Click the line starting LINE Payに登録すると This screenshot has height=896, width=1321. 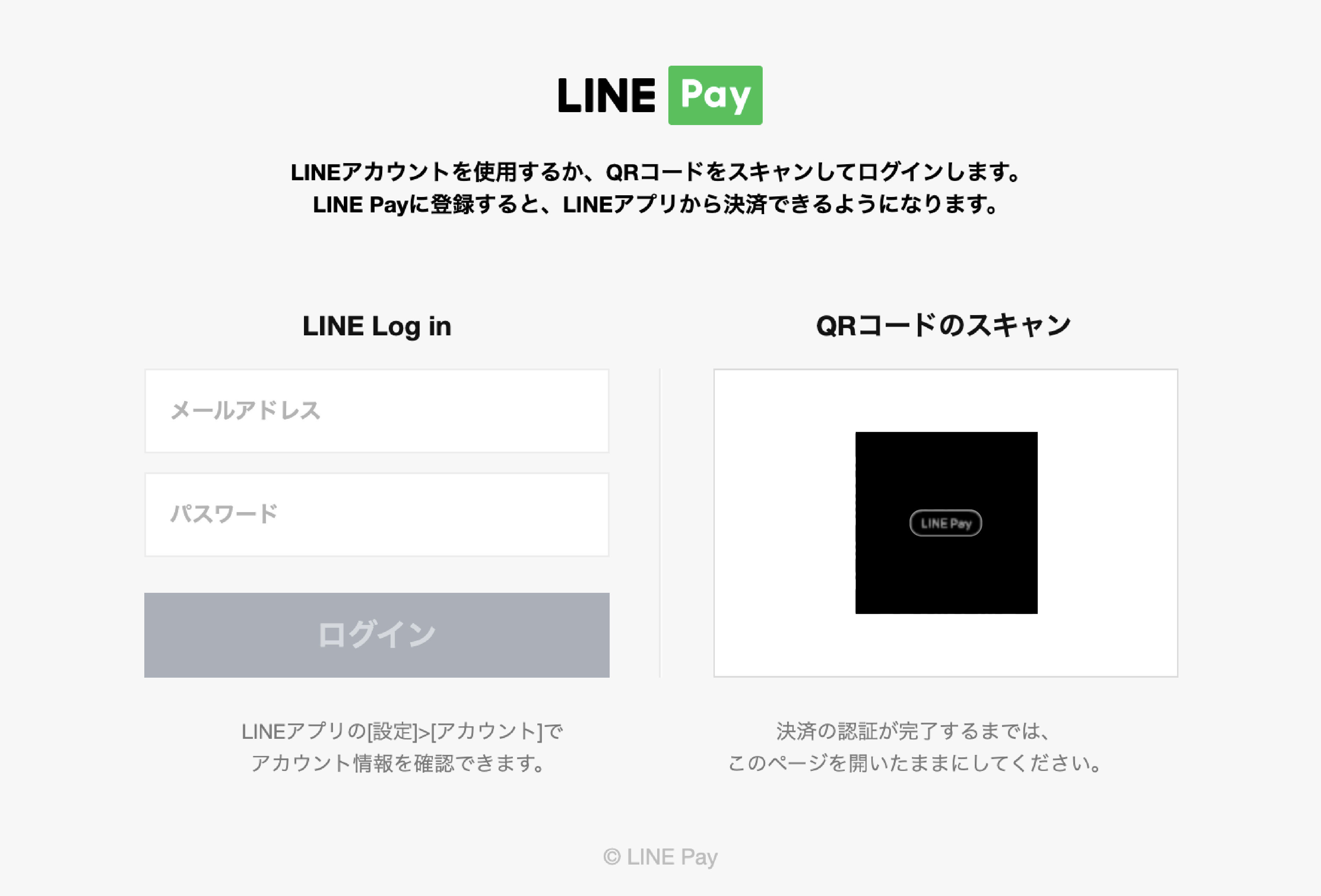[656, 205]
